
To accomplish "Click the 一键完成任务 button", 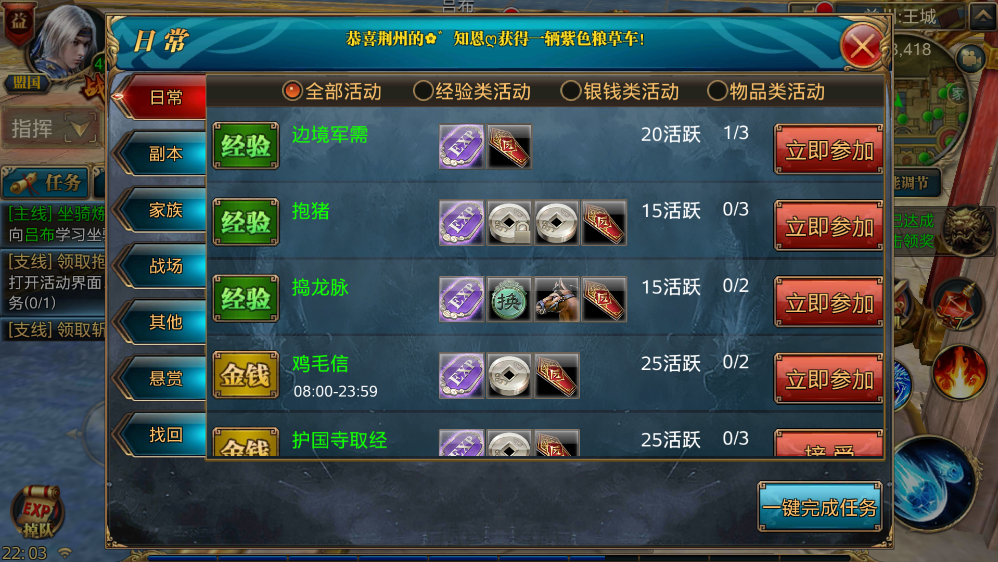I will click(x=820, y=507).
